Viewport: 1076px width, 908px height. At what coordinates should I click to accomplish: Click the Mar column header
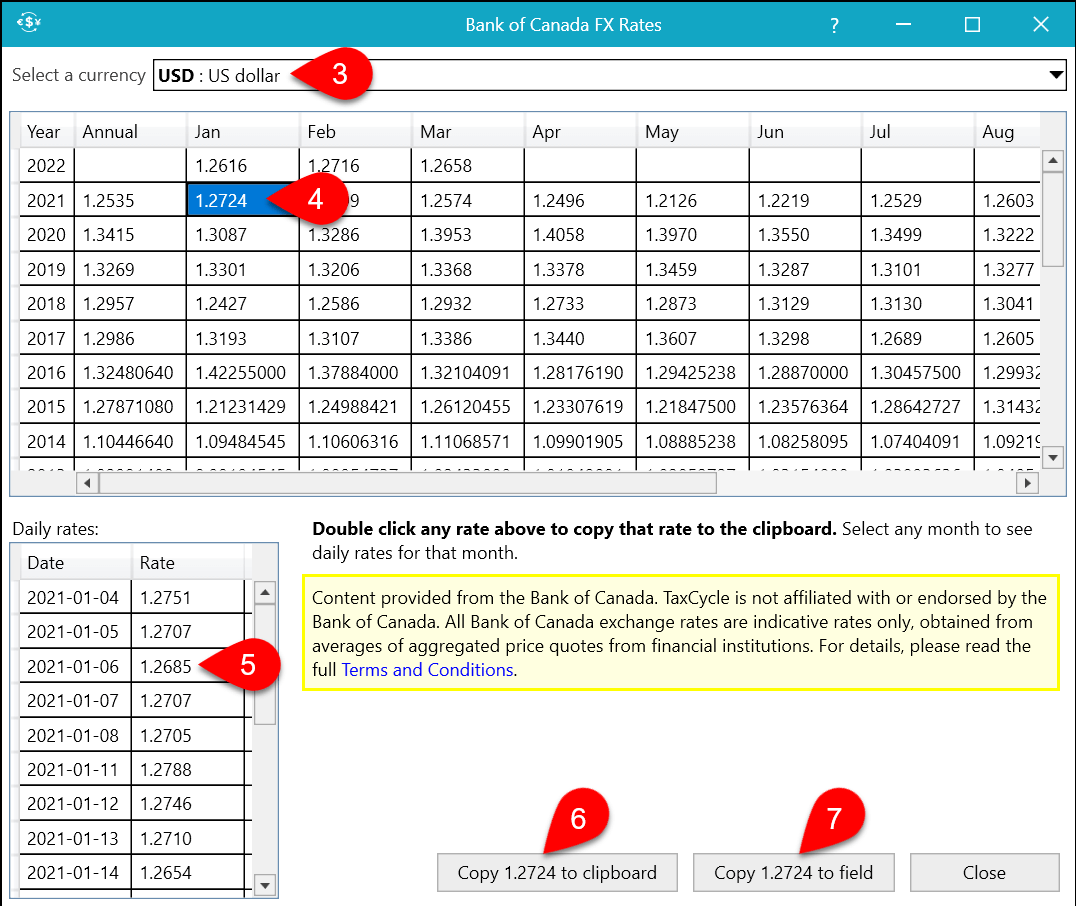pos(468,131)
